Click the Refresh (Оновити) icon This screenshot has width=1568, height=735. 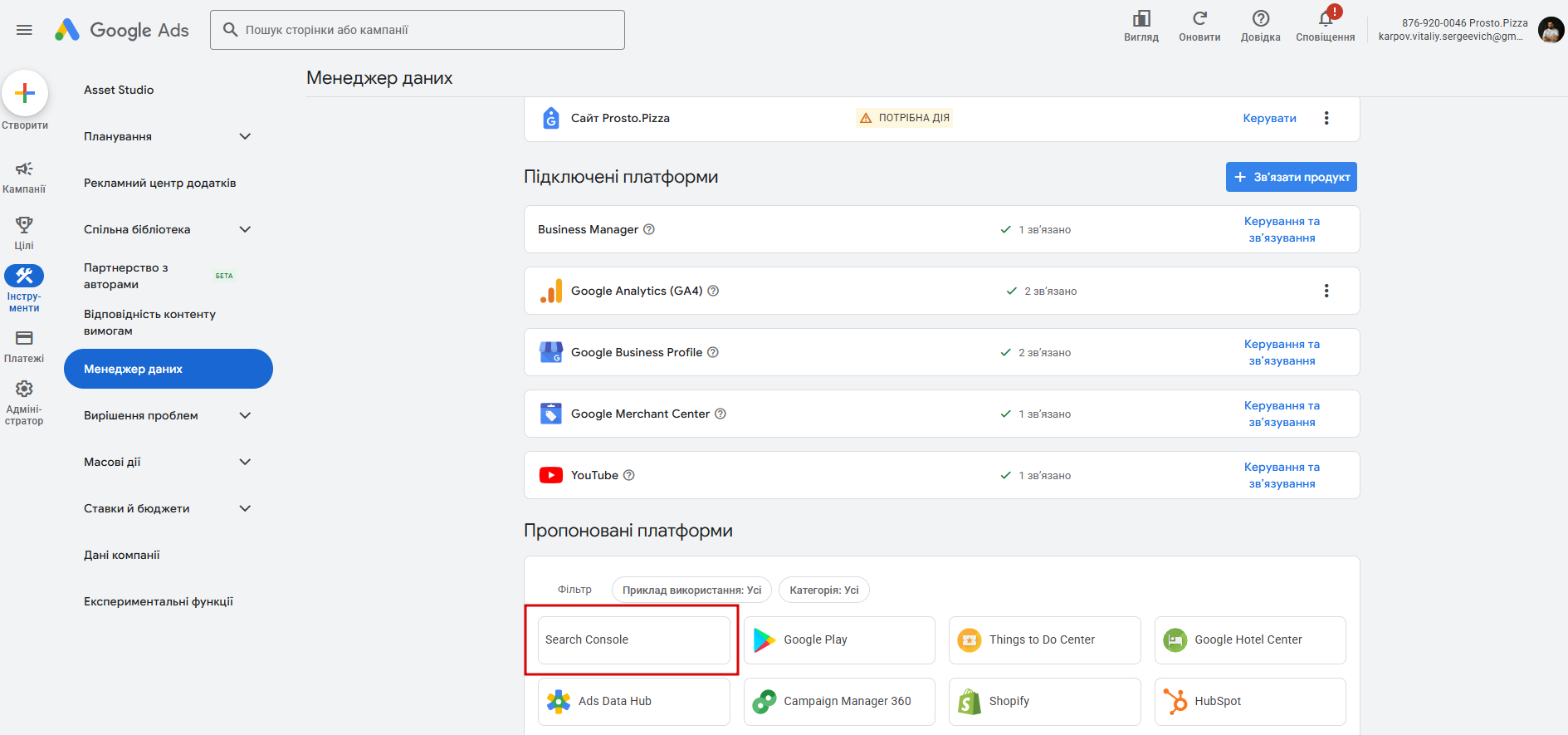point(1199,18)
